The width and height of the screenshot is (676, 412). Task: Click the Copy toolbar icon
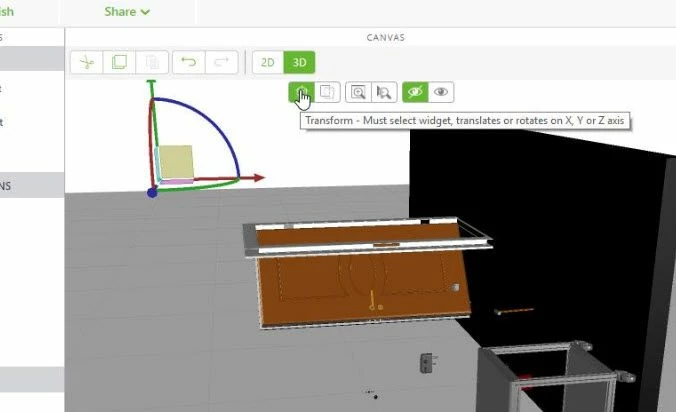[119, 62]
